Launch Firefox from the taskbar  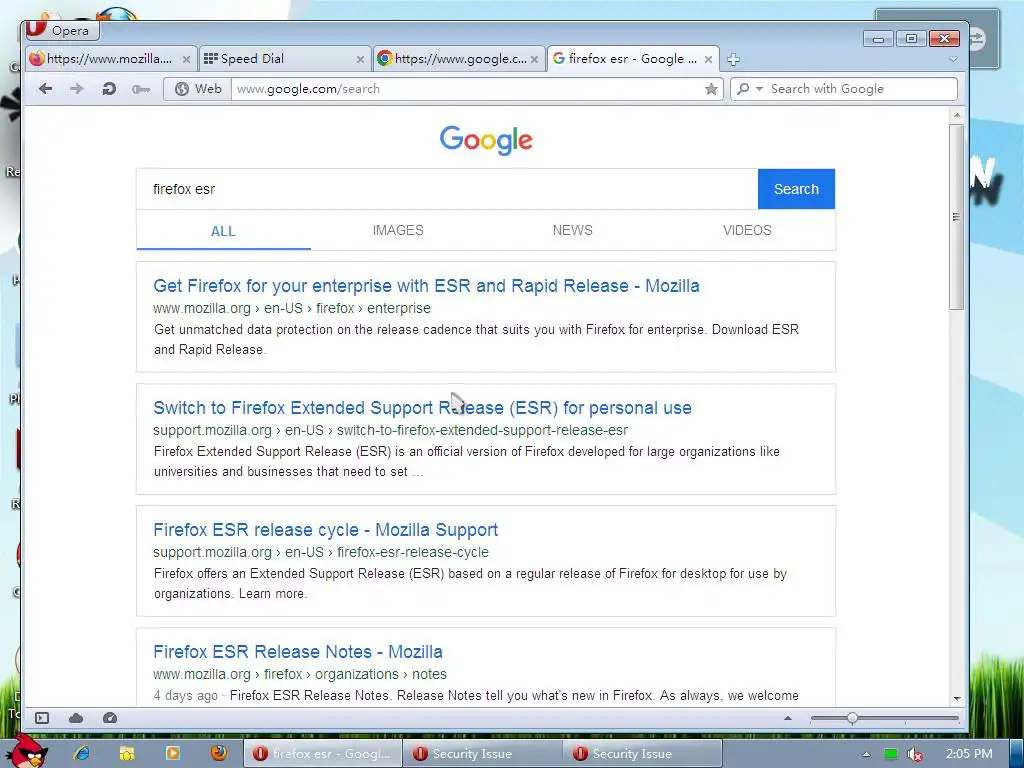218,753
